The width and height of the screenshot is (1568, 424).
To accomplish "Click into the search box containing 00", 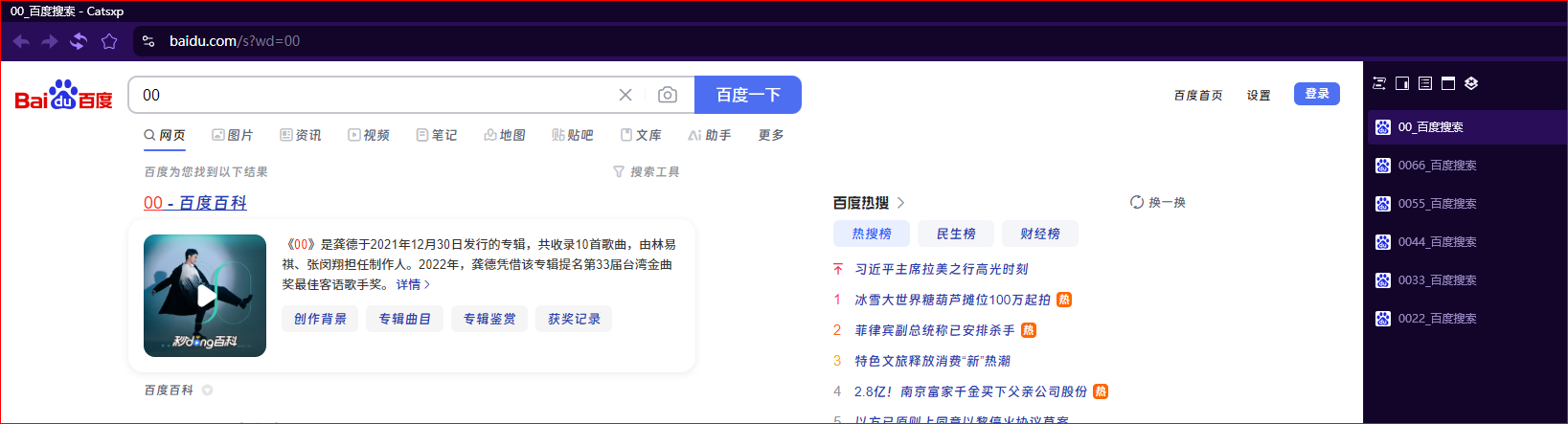I will (x=374, y=95).
